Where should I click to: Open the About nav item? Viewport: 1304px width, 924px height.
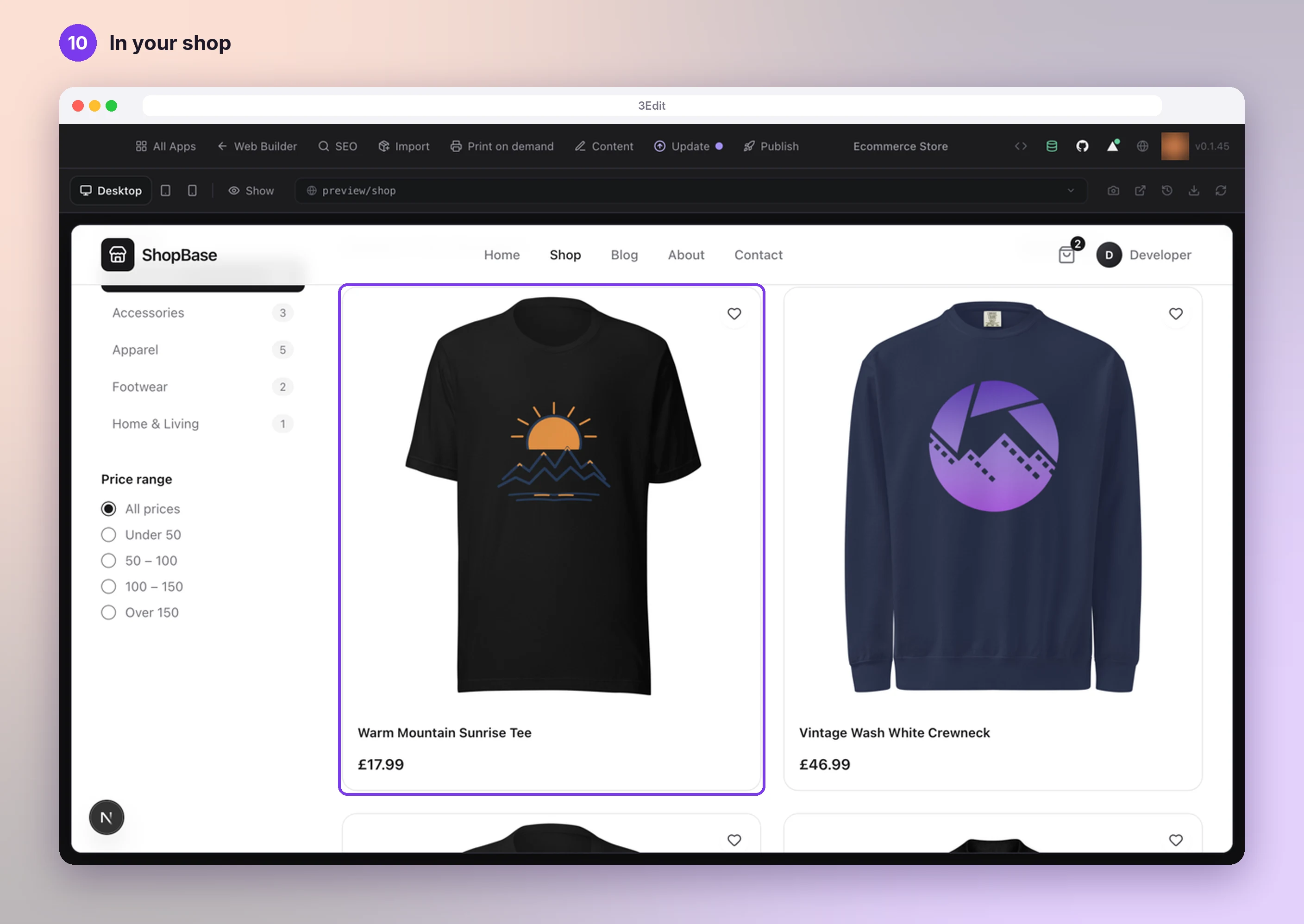tap(686, 255)
